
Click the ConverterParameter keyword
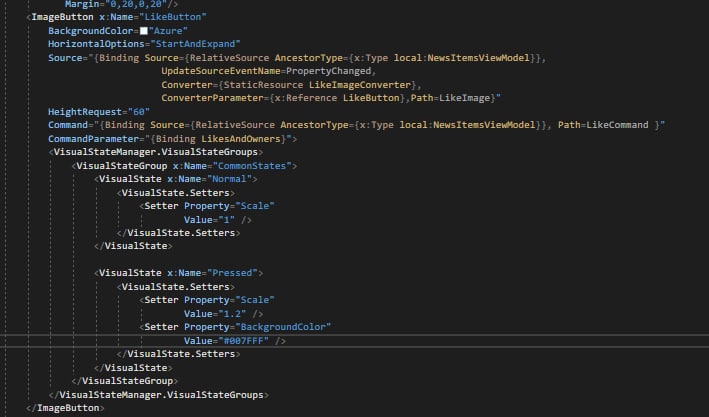click(x=212, y=98)
